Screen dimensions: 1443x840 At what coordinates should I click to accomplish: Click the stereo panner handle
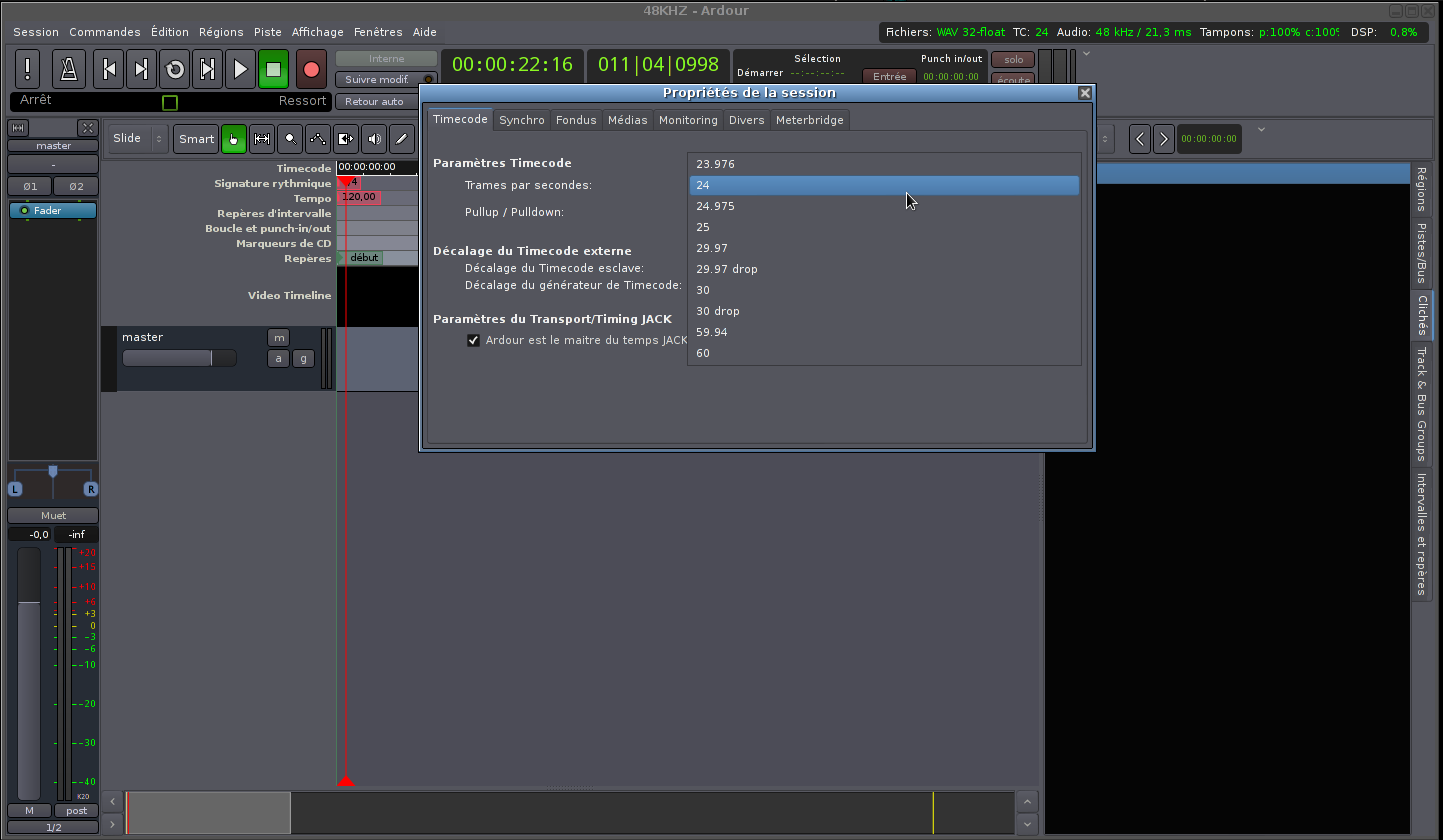[x=53, y=471]
